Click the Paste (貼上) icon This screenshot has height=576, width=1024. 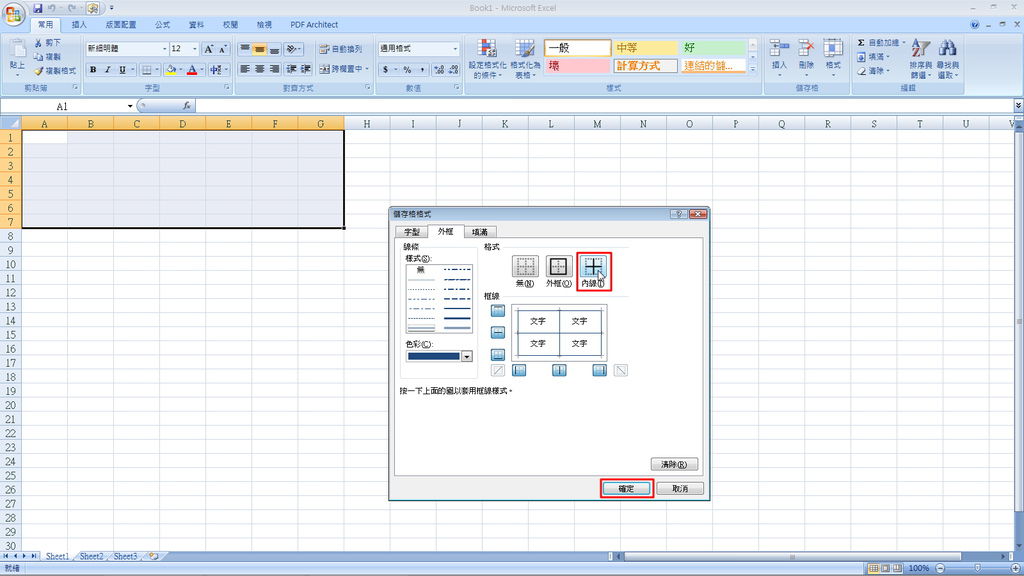pyautogui.click(x=18, y=55)
